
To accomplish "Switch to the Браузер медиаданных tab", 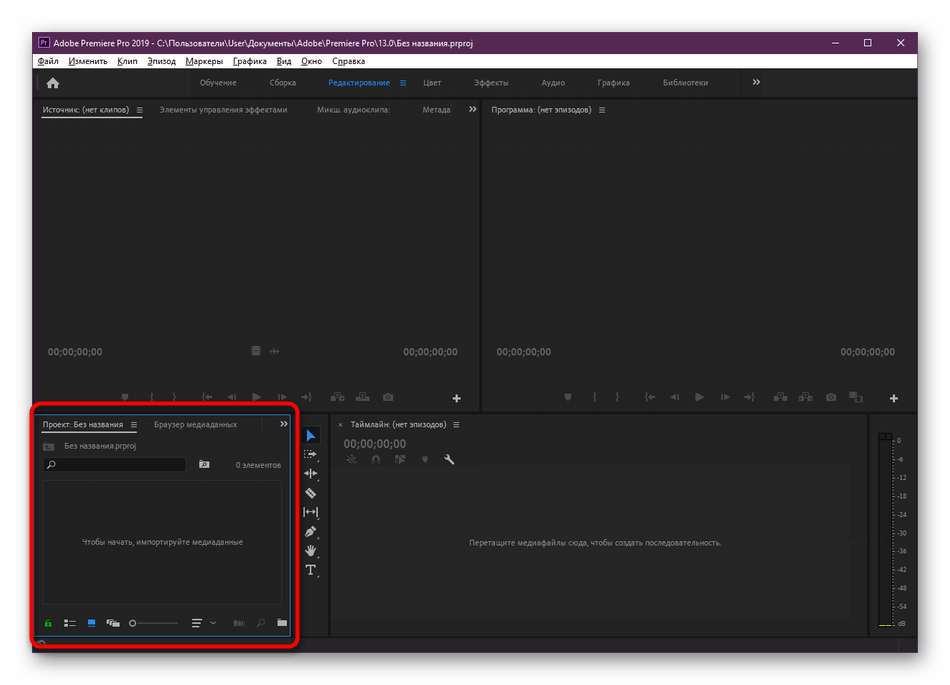I will (x=195, y=424).
